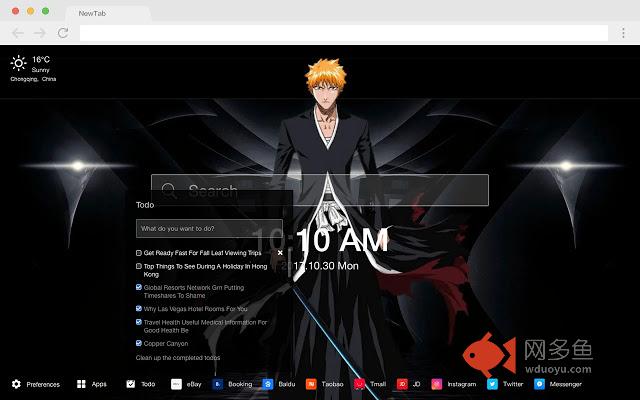Click the Todo checklist icon in bottom bar
This screenshot has height=400, width=640.
[x=131, y=384]
